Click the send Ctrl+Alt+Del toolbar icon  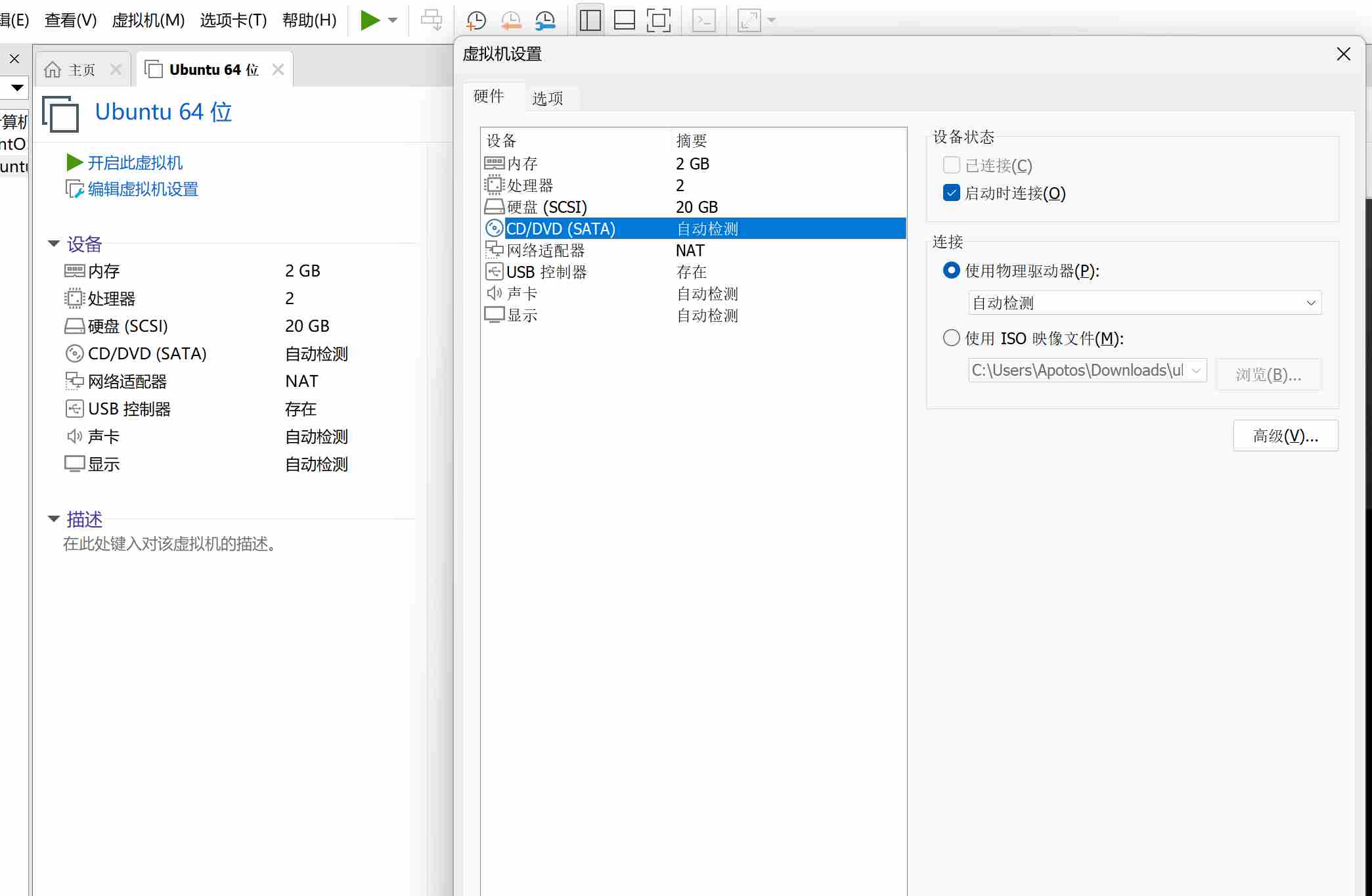[x=431, y=20]
